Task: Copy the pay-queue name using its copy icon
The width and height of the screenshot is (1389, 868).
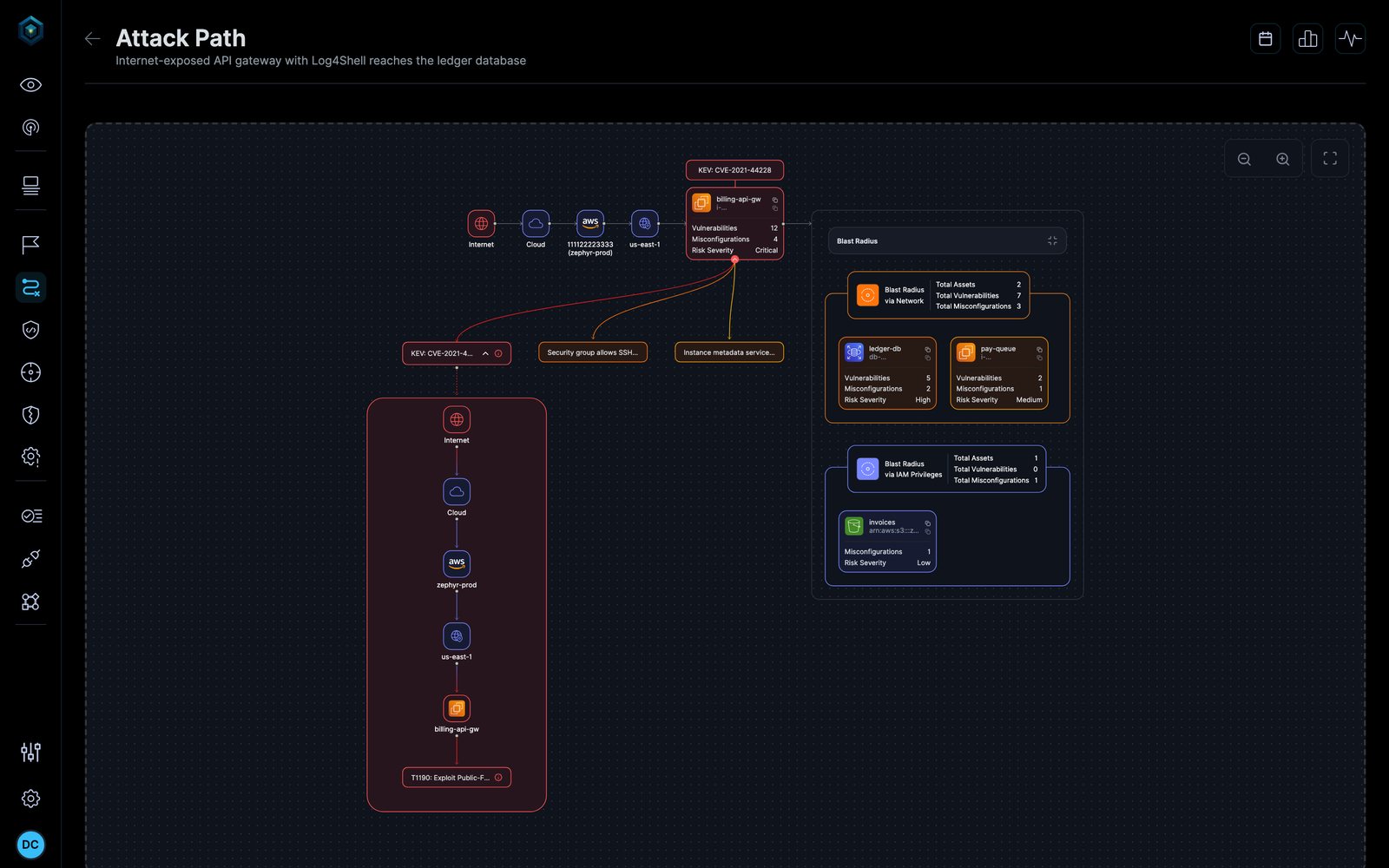Action: [1039, 349]
